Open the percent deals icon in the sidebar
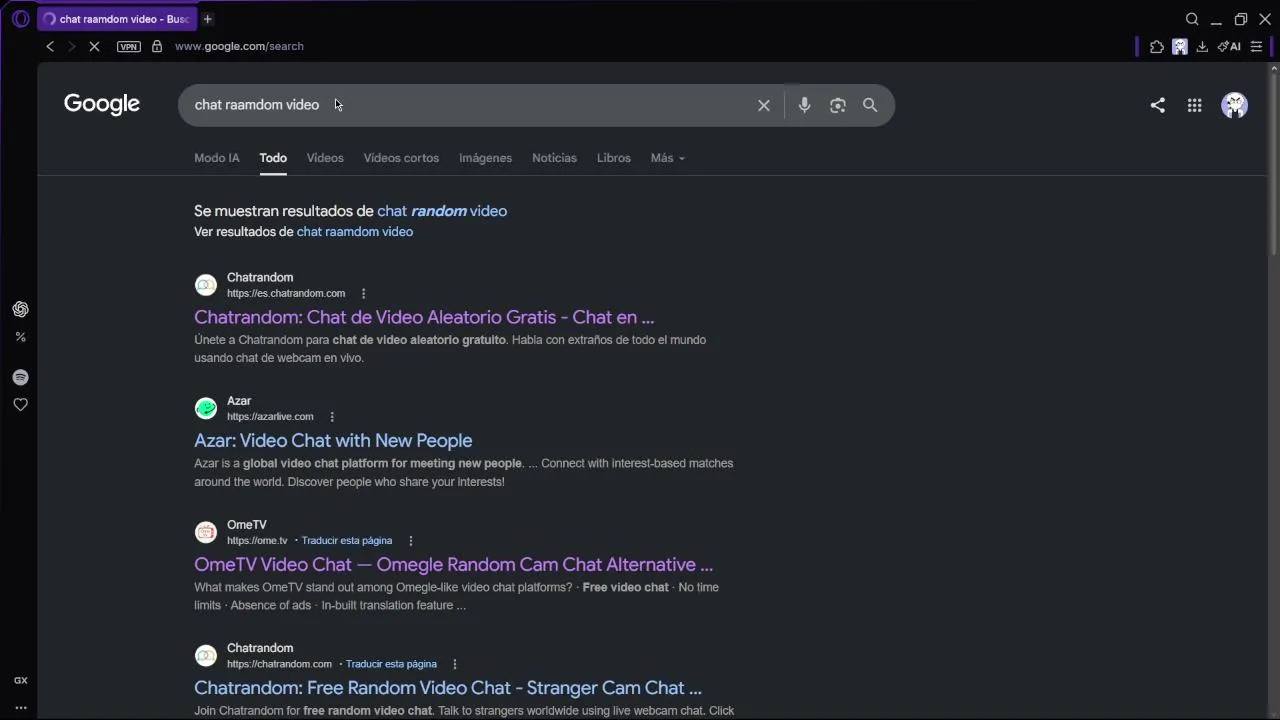Viewport: 1280px width, 720px height. pyautogui.click(x=20, y=337)
